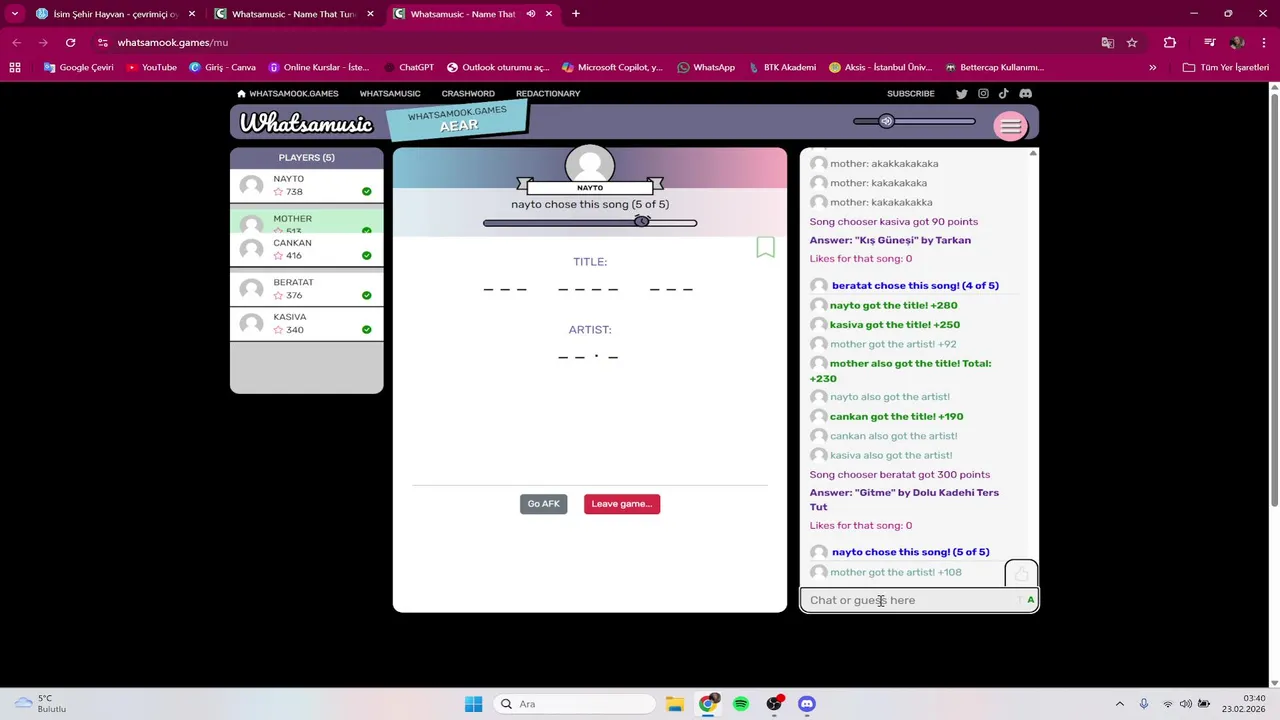Mute audio on the third Whatsamusic tab
This screenshot has width=1280, height=720.
[531, 14]
